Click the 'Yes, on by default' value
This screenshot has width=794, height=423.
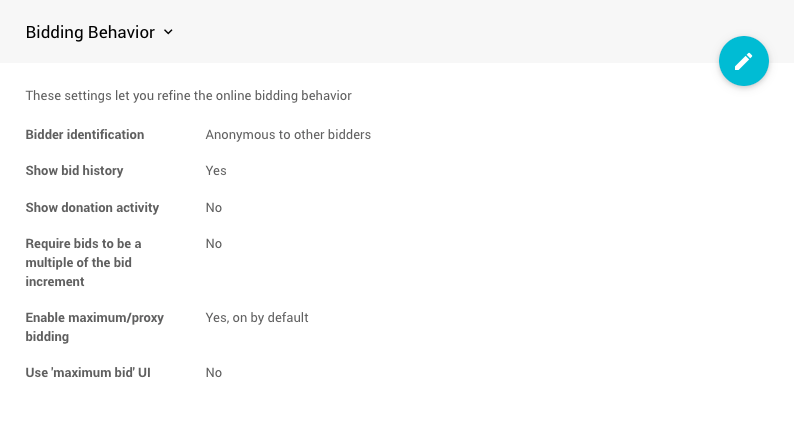257,318
